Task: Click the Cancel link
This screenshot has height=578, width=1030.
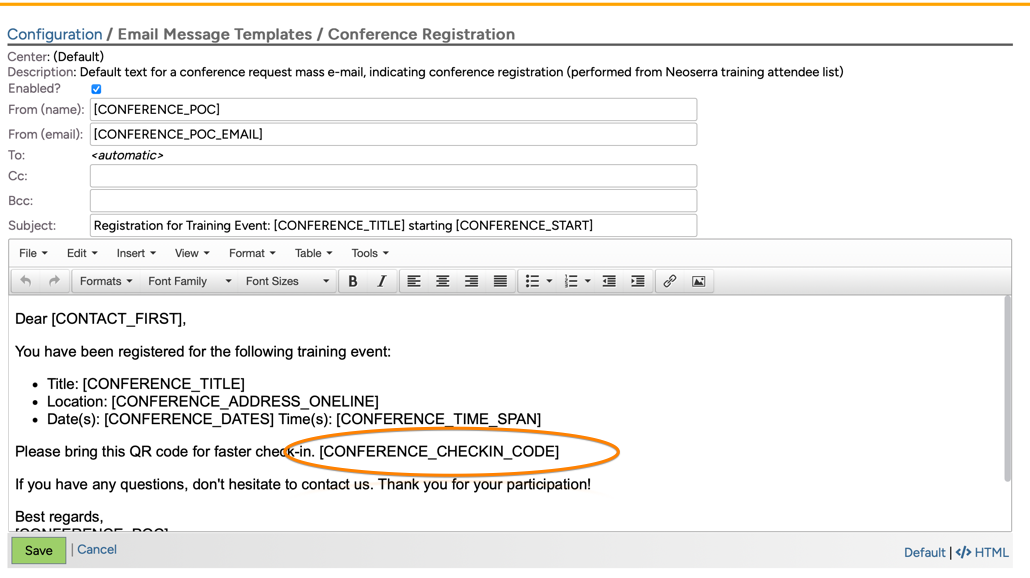Action: click(97, 550)
